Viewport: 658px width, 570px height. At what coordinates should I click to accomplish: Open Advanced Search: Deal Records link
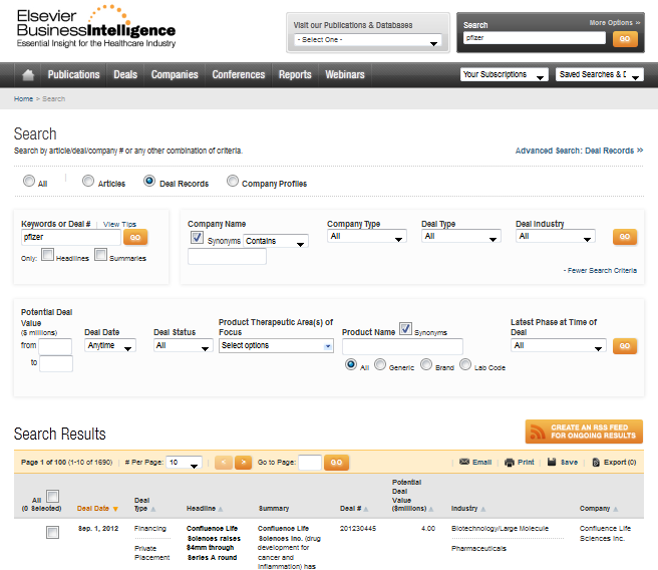point(579,150)
